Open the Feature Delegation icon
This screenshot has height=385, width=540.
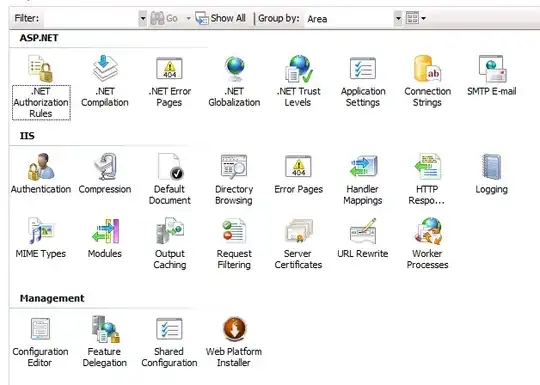tap(105, 342)
